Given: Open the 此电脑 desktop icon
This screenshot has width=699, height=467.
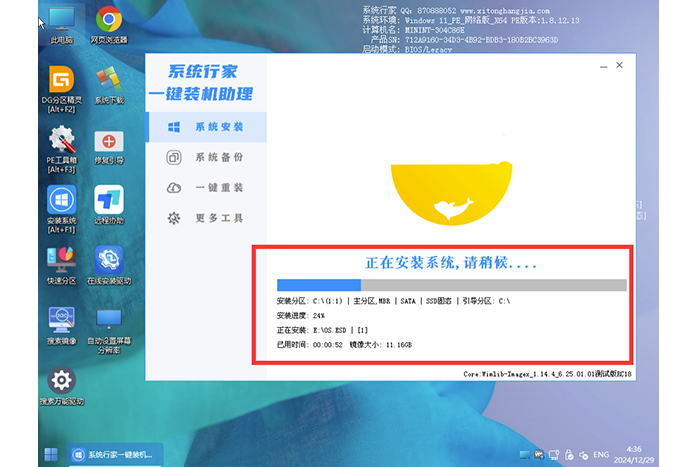Looking at the screenshot, I should click(x=62, y=25).
